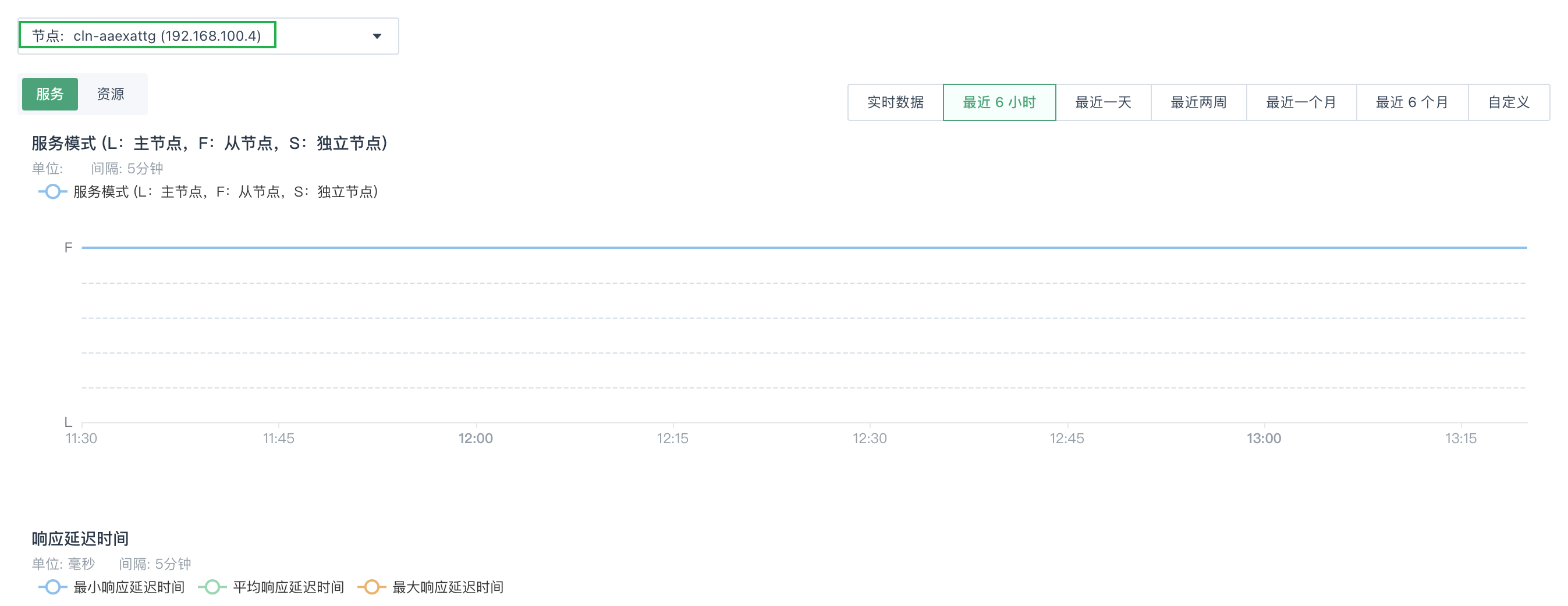
Task: Click the 12:00 time axis label
Action: coord(476,439)
